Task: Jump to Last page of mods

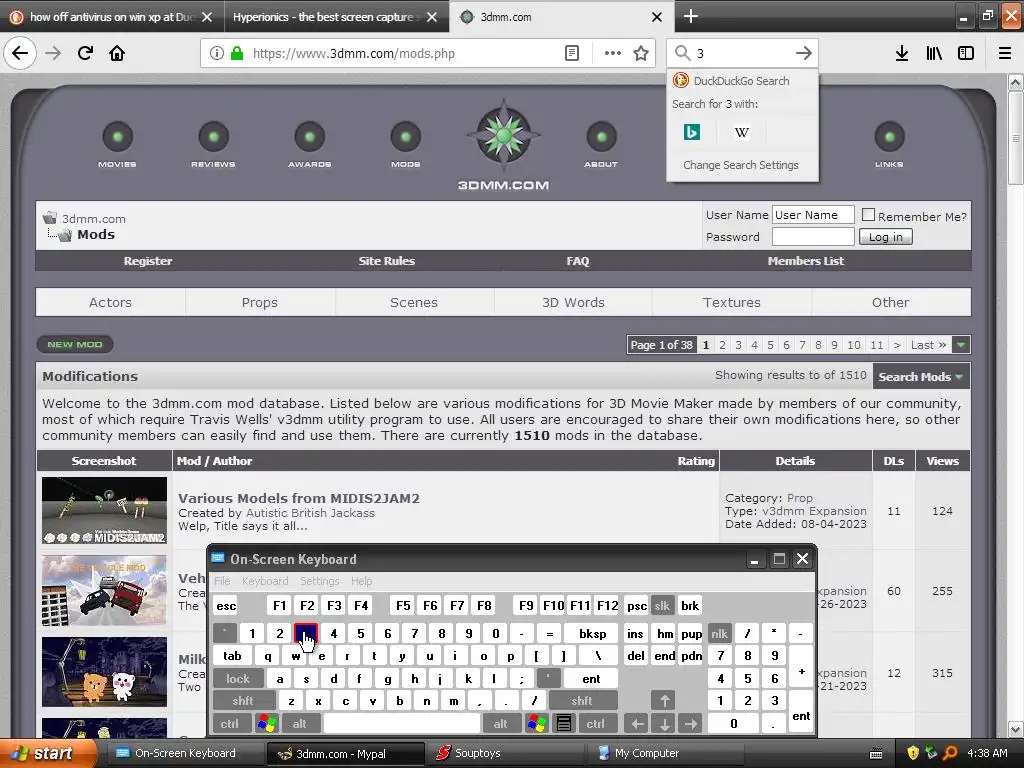Action: tap(928, 344)
